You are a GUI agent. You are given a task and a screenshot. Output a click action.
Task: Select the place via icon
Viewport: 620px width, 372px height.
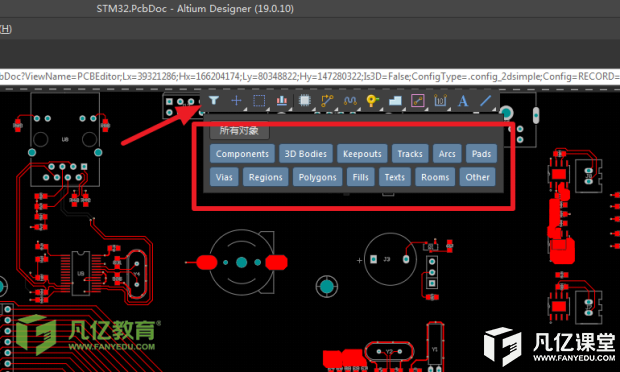click(372, 101)
